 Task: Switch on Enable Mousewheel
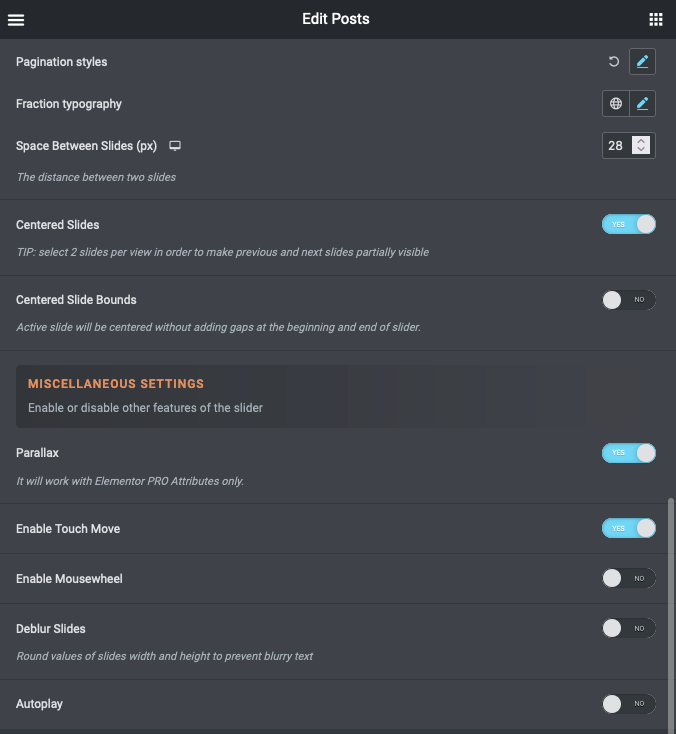pyautogui.click(x=629, y=578)
